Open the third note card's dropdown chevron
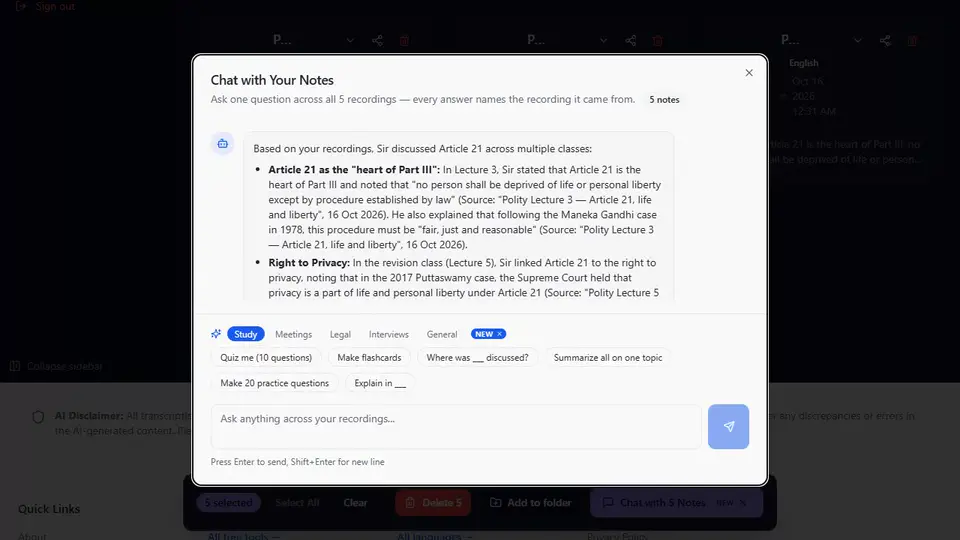 pos(858,40)
